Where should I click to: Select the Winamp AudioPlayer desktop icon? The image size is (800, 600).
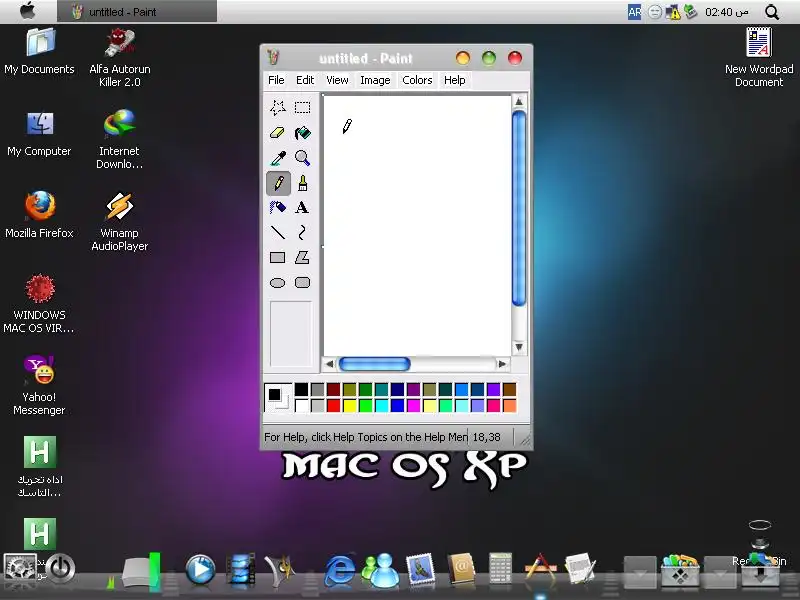click(119, 221)
